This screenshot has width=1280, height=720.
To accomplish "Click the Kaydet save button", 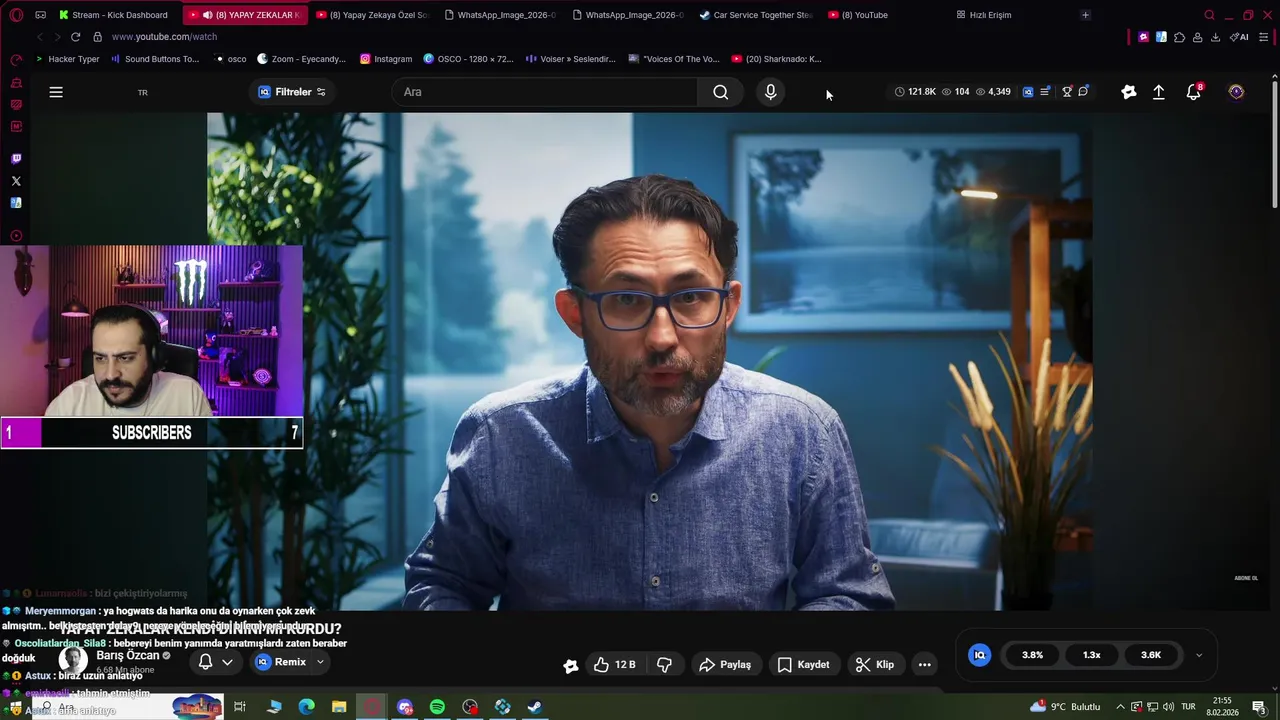I will click(x=803, y=664).
